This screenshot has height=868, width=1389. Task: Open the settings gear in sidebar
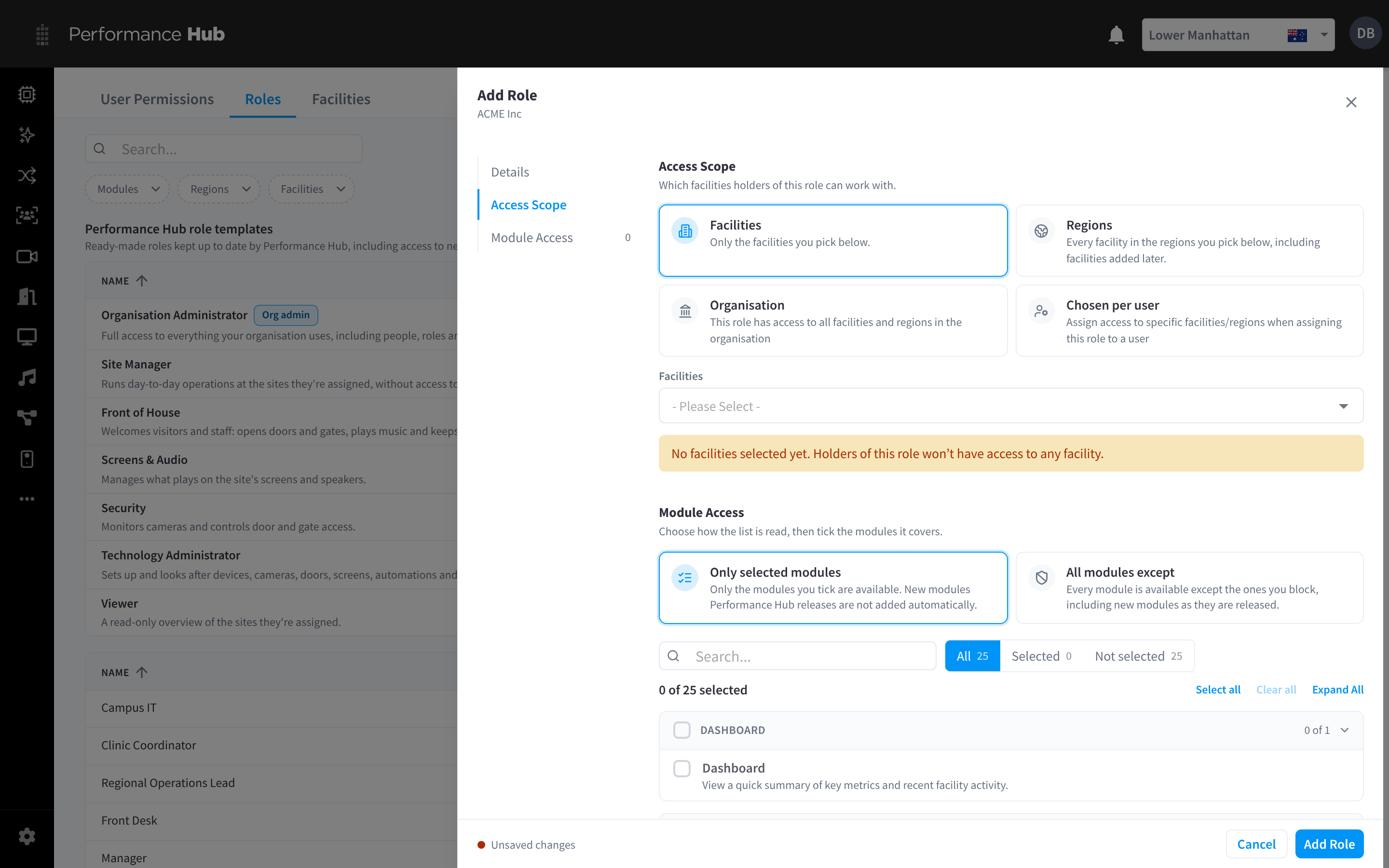27,836
